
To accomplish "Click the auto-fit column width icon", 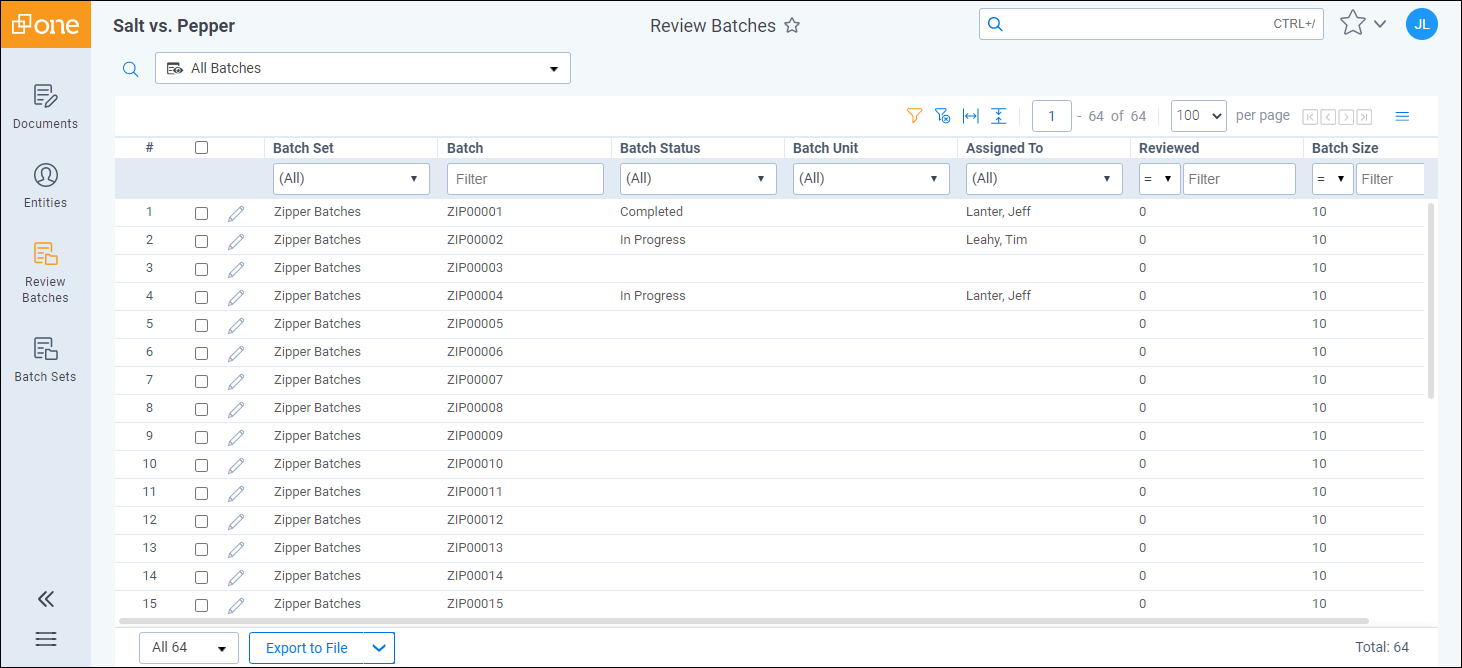I will click(970, 116).
